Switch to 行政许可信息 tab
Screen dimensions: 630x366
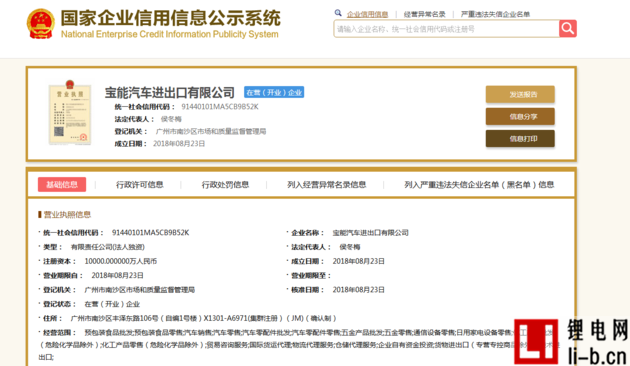click(x=139, y=184)
